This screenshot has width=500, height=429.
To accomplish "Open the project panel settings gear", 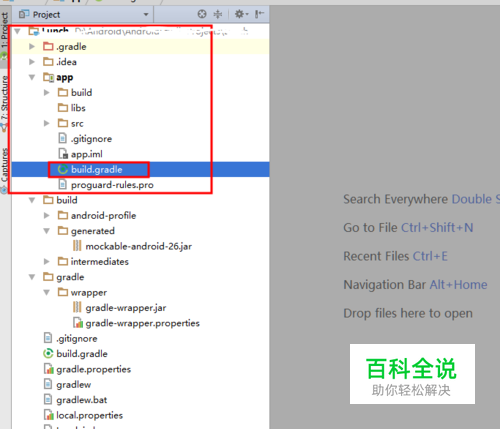I will pyautogui.click(x=242, y=14).
